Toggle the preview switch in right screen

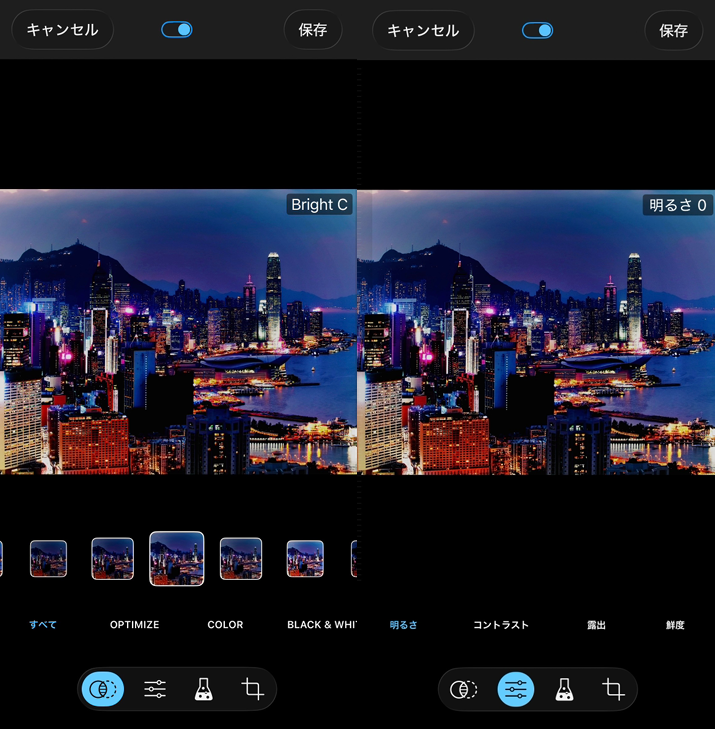click(x=537, y=31)
